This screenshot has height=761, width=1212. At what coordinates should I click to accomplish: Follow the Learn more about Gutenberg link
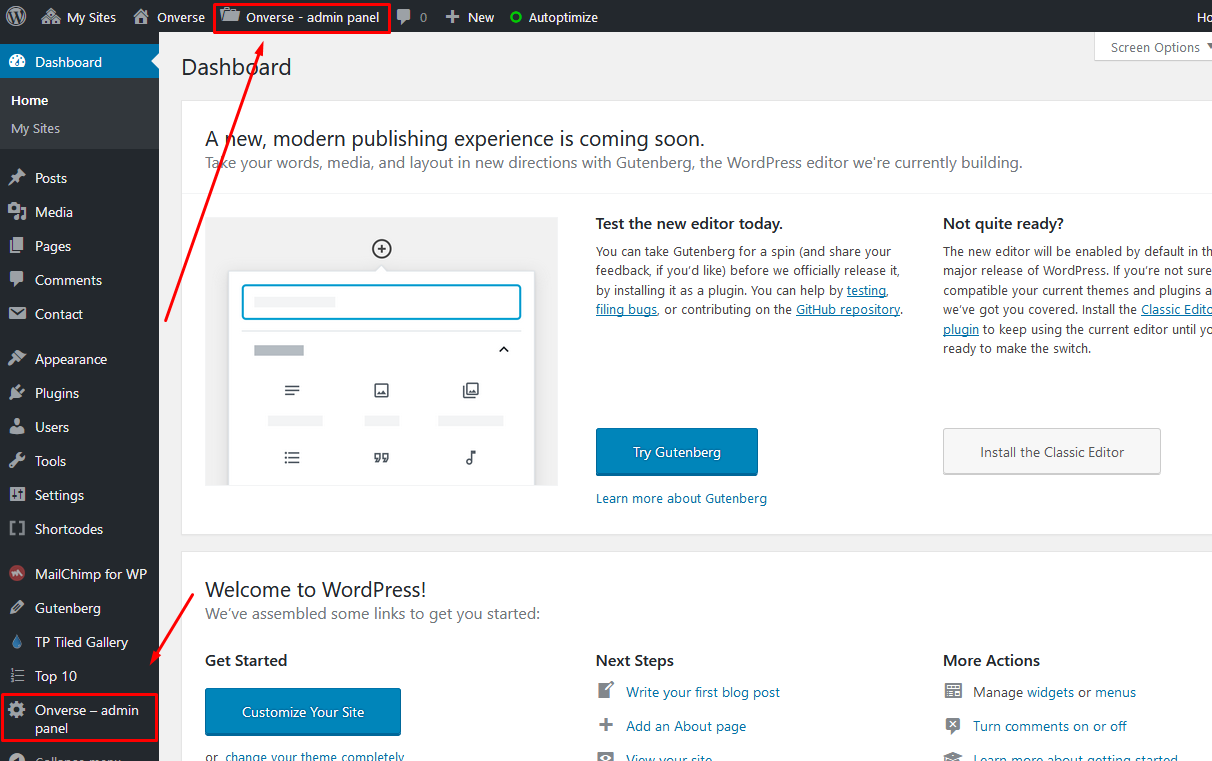point(681,498)
